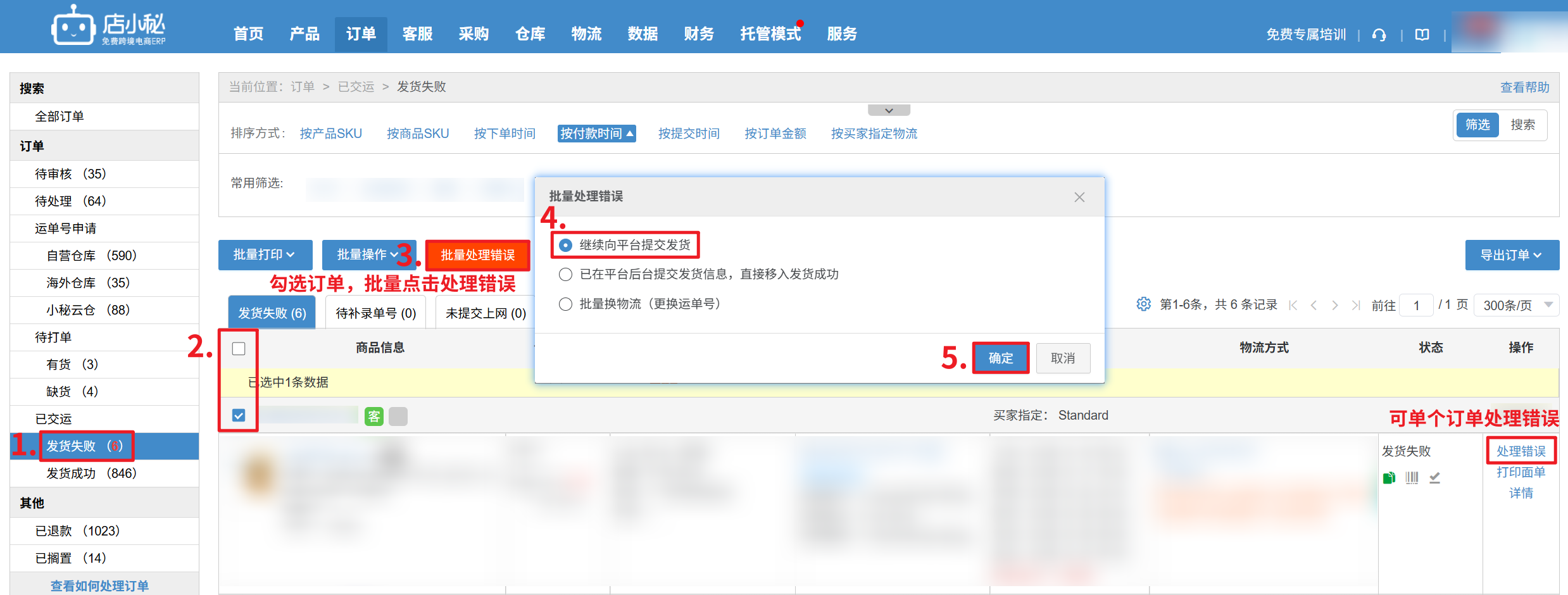Click the barcode icon in status column
This screenshot has height=595, width=1568.
[x=1412, y=478]
